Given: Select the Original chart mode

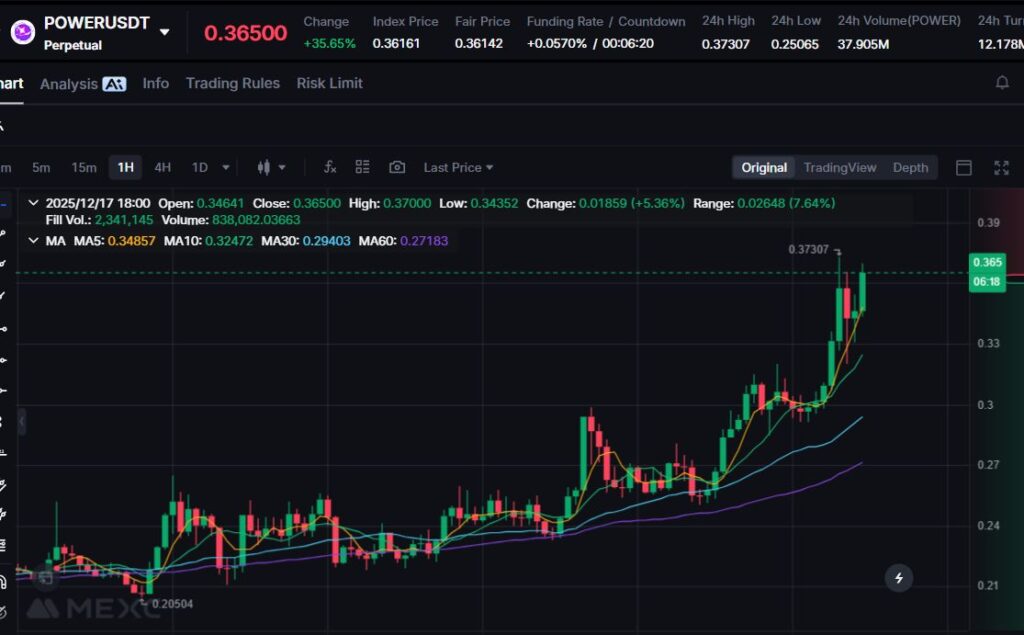Looking at the screenshot, I should (x=764, y=168).
